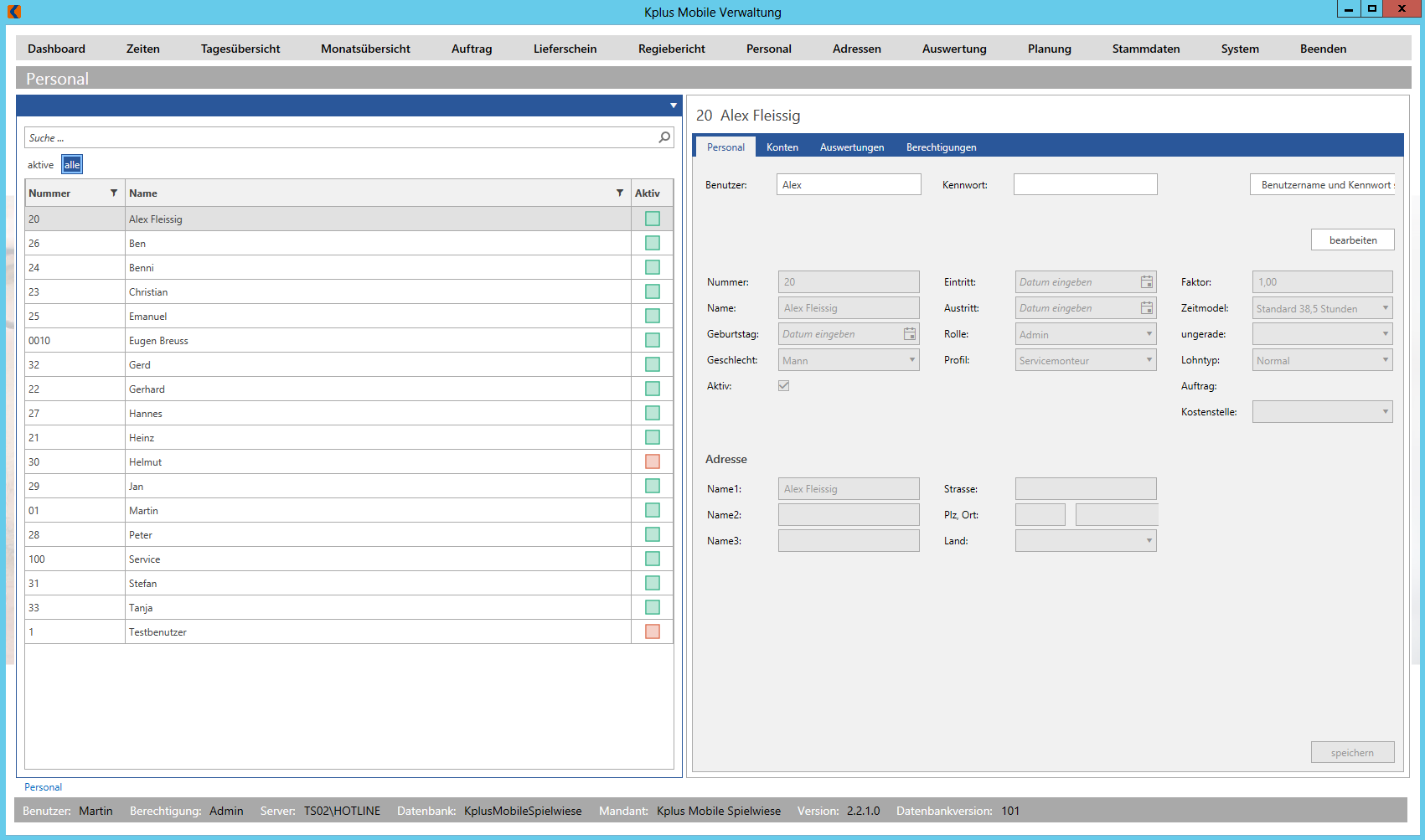Open the Lohntyp dropdown

(x=1323, y=360)
